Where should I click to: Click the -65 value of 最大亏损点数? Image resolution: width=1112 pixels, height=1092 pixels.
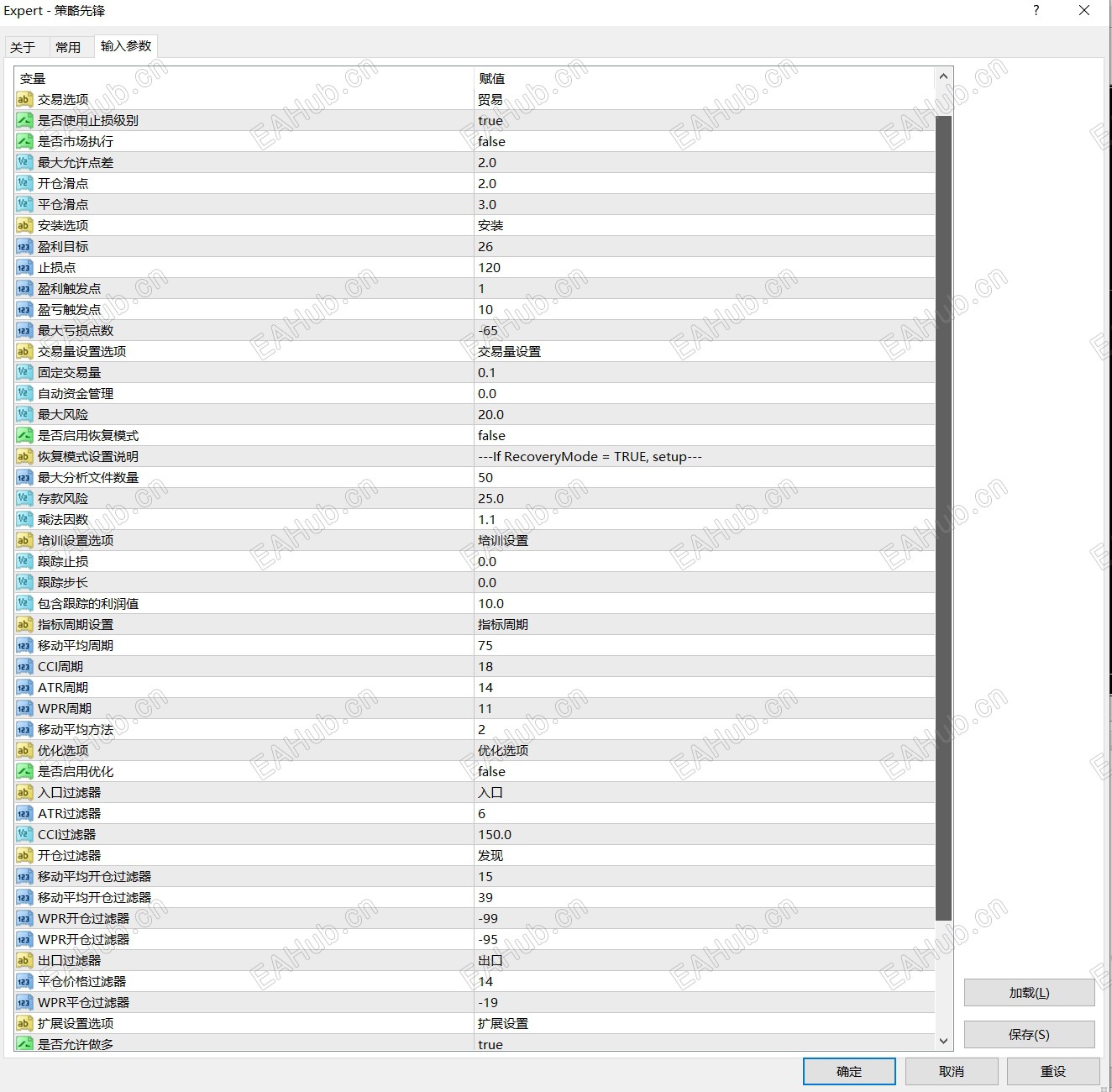tap(488, 330)
